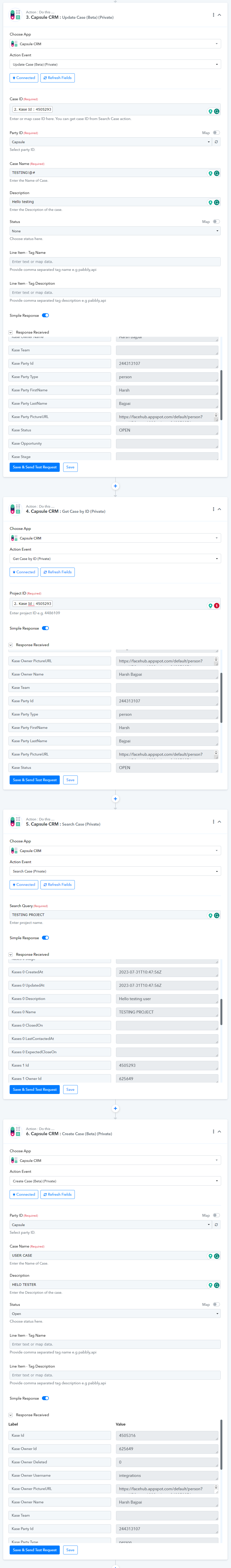
Task: Collapse Response Received section in step 5
Action: [x=11, y=954]
